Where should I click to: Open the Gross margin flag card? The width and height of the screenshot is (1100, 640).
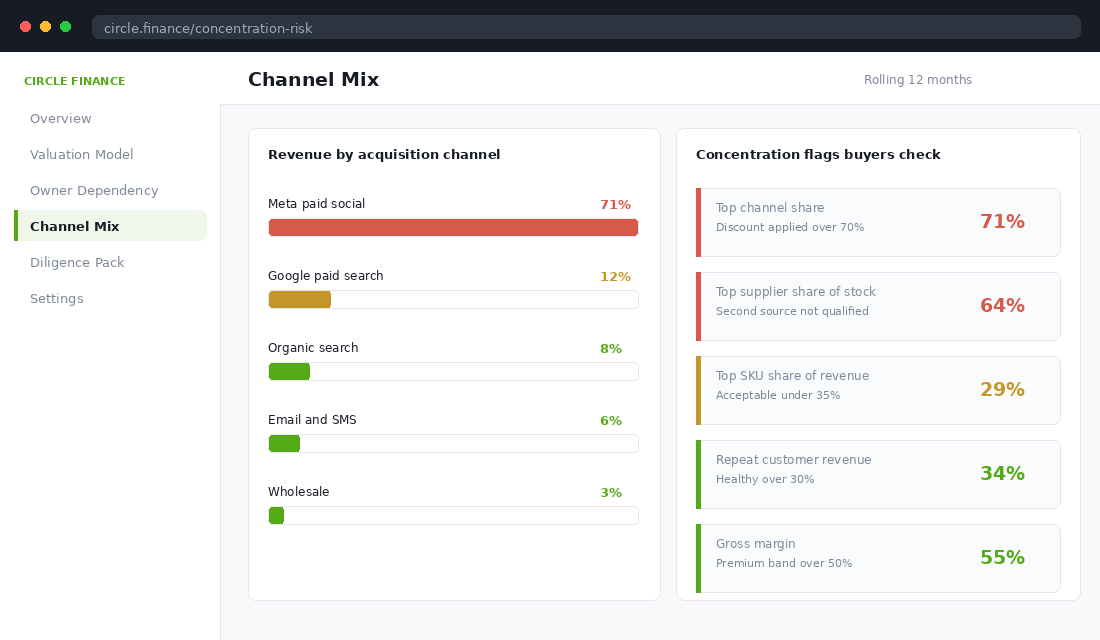coord(878,559)
